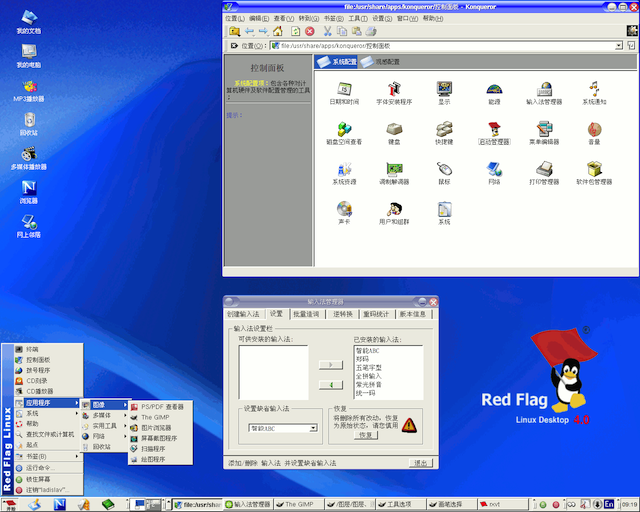The height and width of the screenshot is (512, 640).
Task: Expand the 多媒体 submenu entry
Action: [x=104, y=414]
